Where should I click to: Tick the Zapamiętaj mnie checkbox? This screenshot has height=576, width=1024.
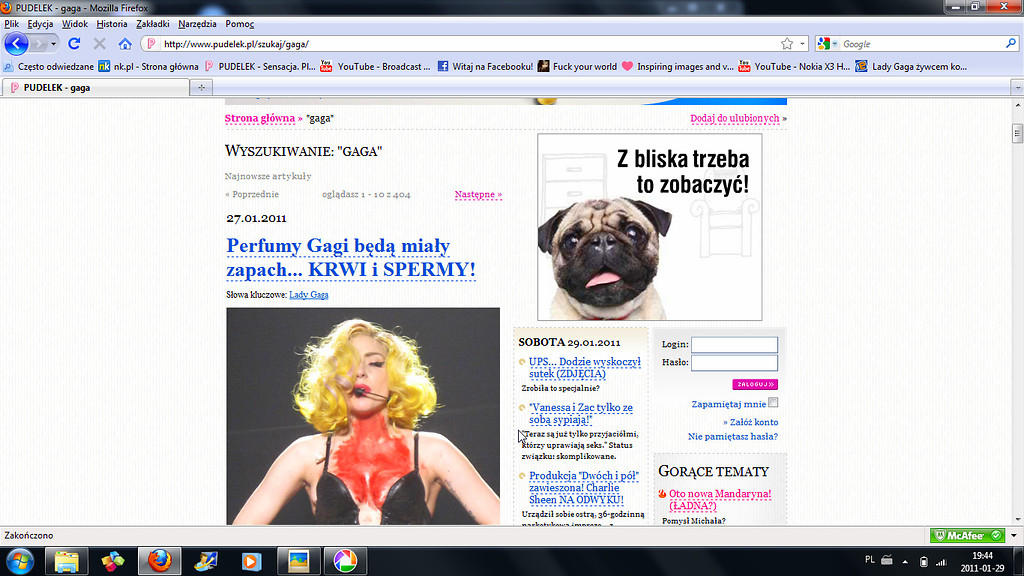pyautogui.click(x=773, y=402)
